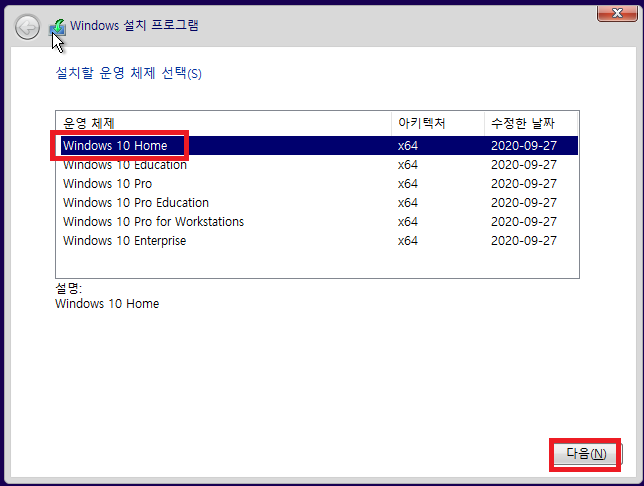Screen dimensions: 644x486
Task: Click date 2020-09-27 in Pro for Workstations row
Action: [x=524, y=221]
